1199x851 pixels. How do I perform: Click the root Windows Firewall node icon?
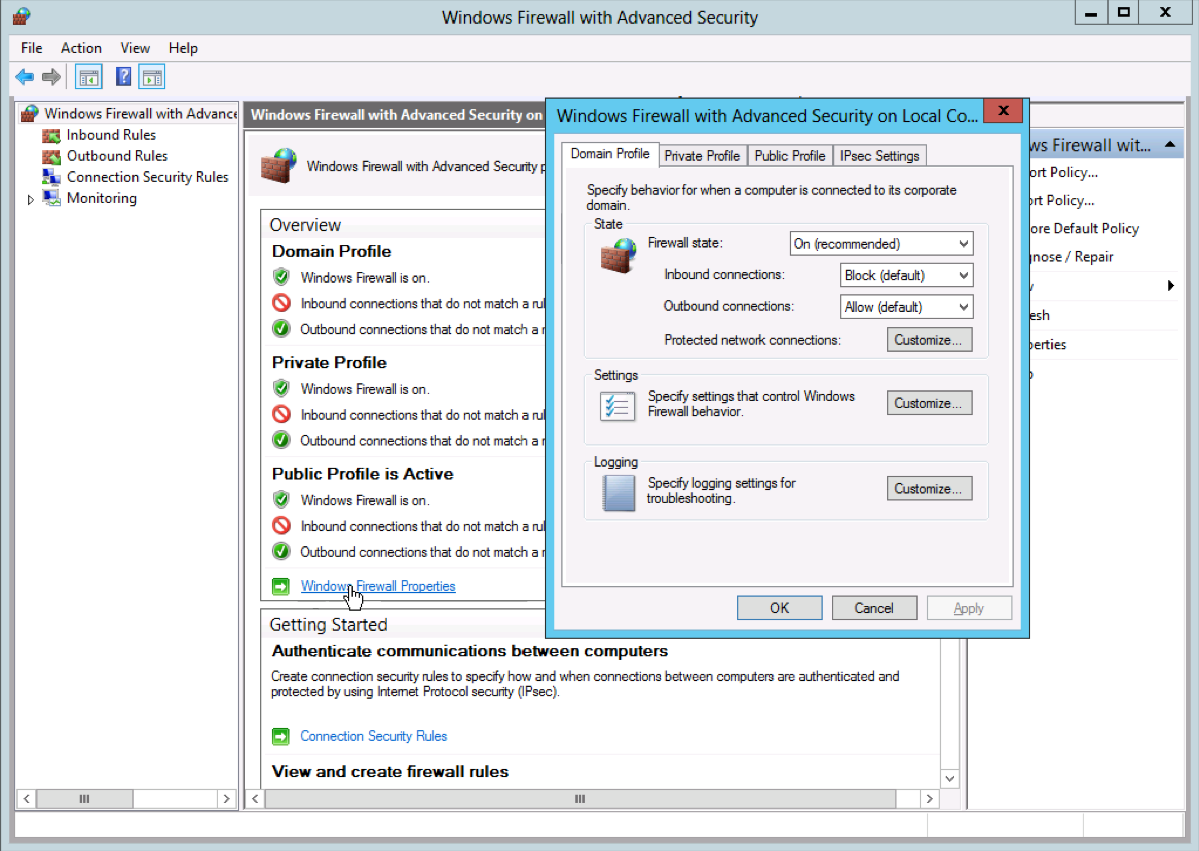coord(30,114)
